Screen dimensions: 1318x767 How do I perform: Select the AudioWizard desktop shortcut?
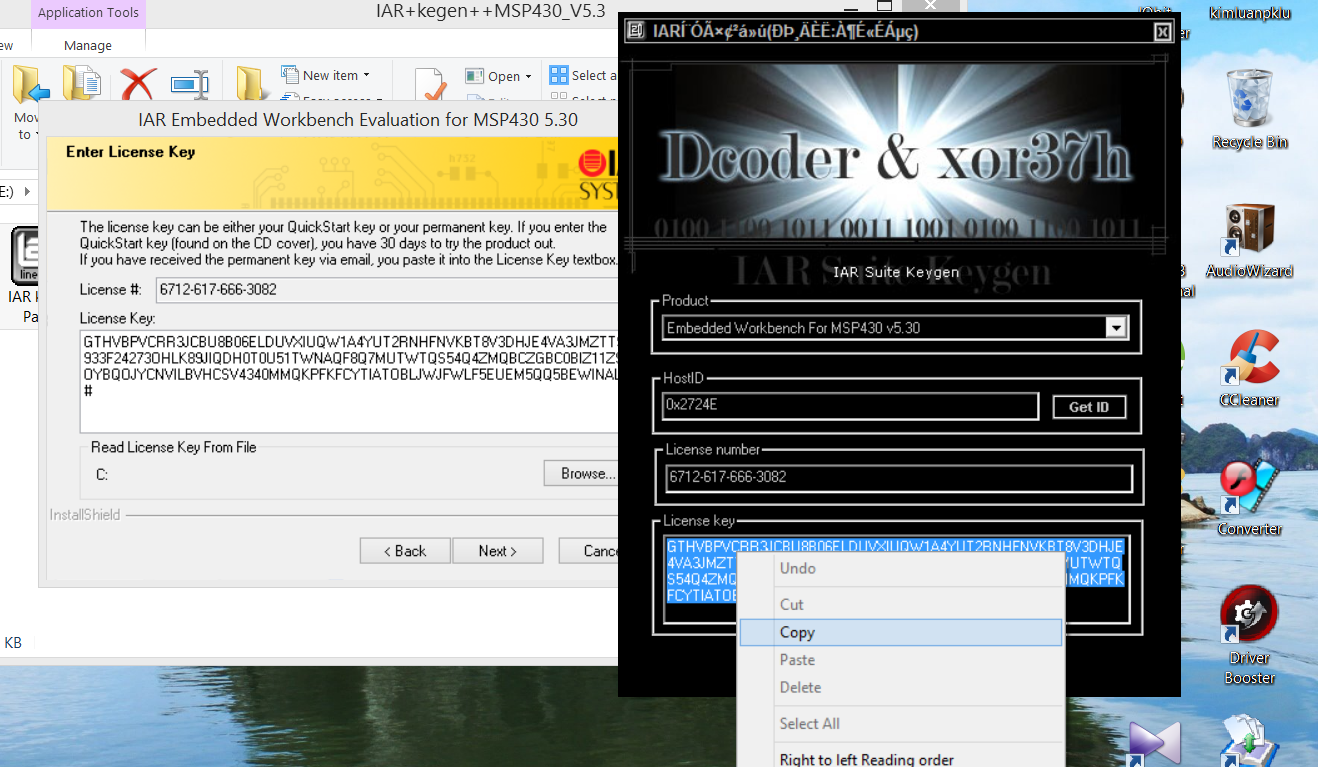coord(1250,240)
